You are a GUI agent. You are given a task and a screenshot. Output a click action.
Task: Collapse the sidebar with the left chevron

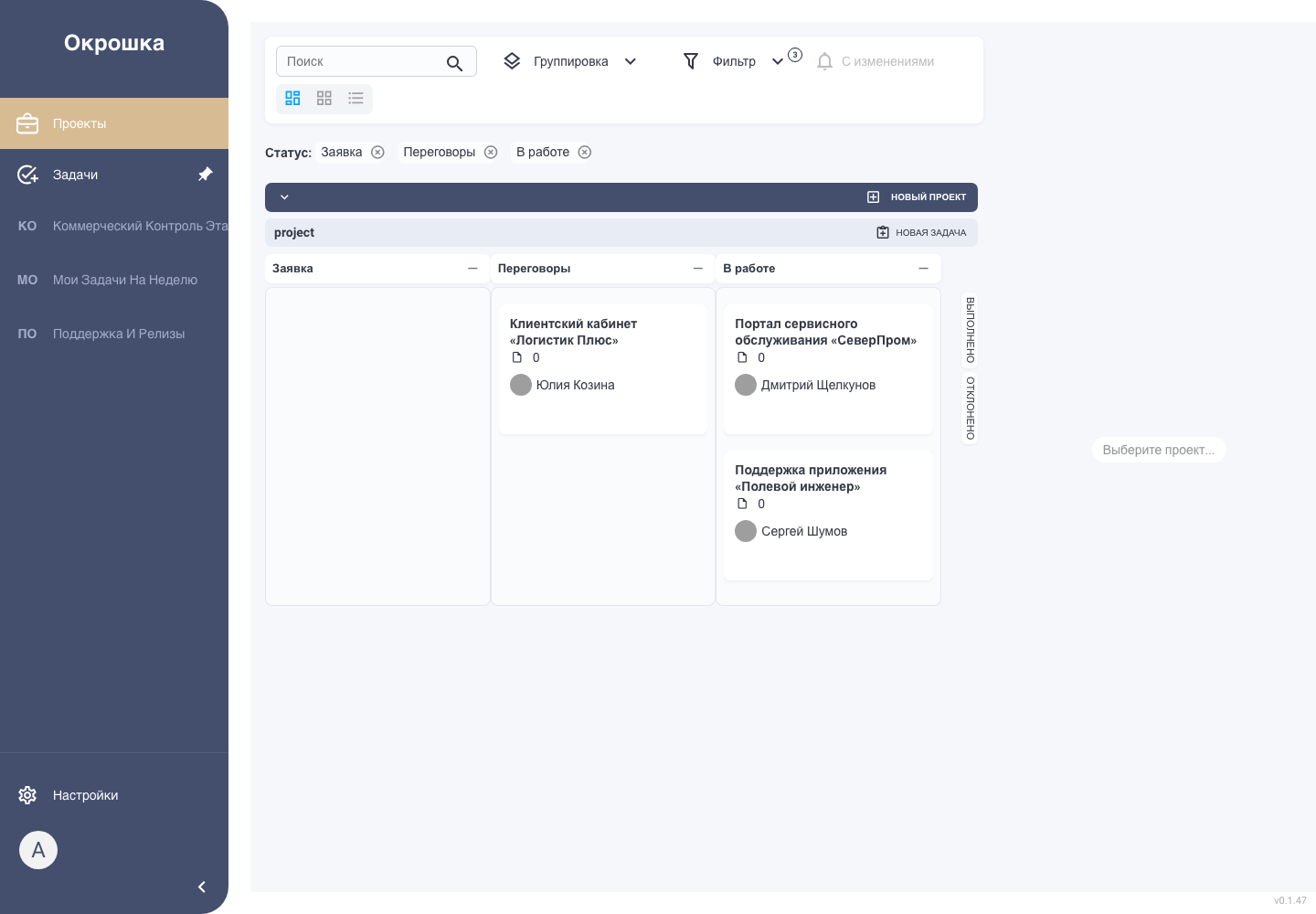pos(202,887)
